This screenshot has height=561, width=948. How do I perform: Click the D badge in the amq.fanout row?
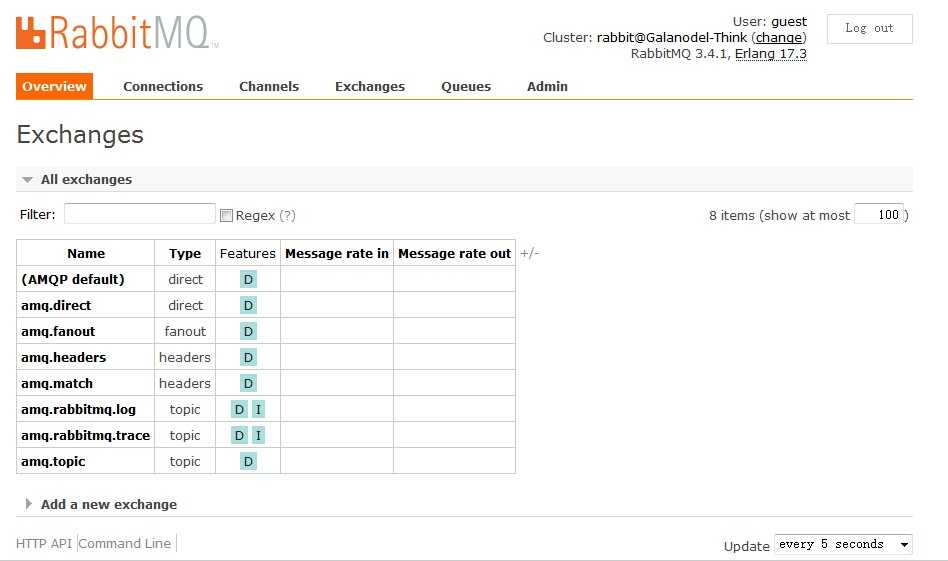point(248,331)
